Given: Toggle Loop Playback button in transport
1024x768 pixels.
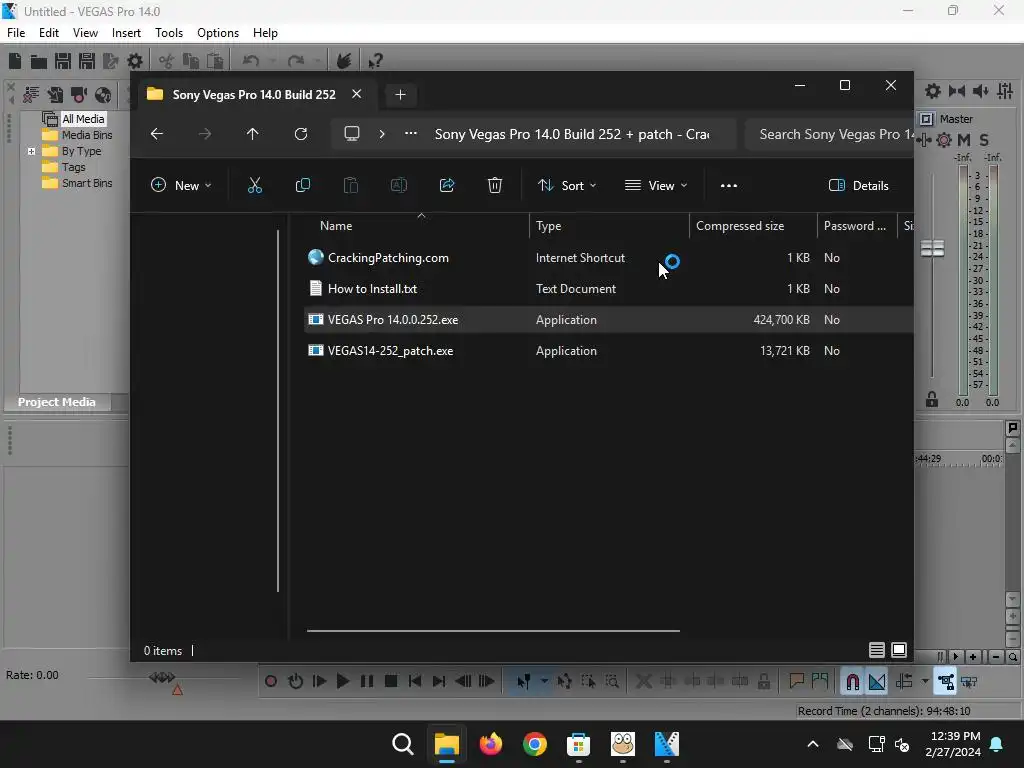Looking at the screenshot, I should pos(295,682).
